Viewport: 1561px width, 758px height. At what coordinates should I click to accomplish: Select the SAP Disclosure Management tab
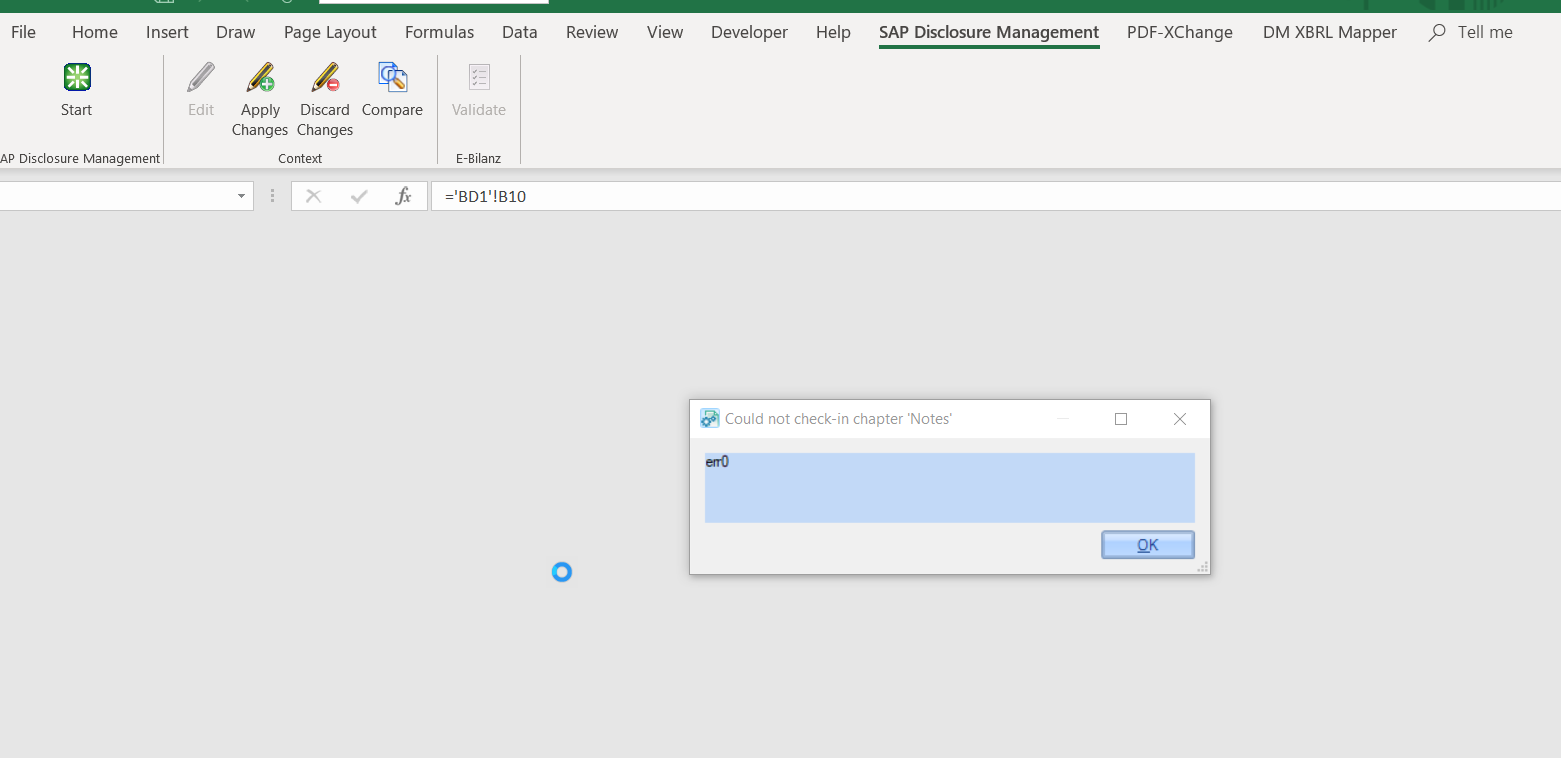tap(989, 32)
